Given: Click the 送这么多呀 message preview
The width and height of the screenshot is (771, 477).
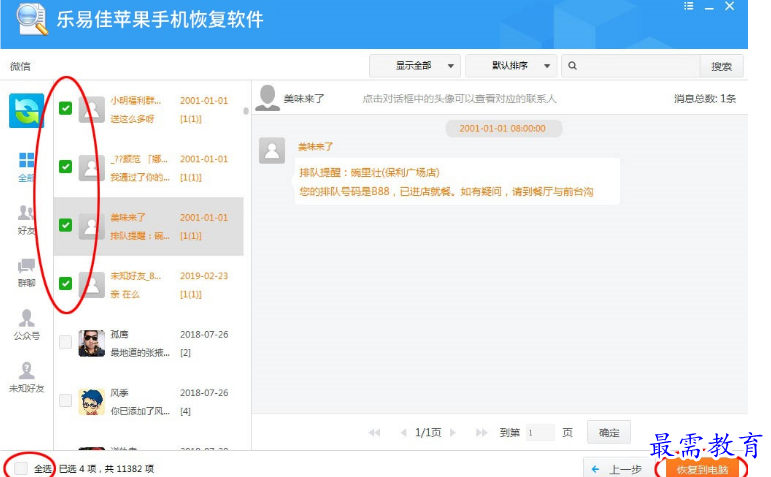Looking at the screenshot, I should [132, 119].
